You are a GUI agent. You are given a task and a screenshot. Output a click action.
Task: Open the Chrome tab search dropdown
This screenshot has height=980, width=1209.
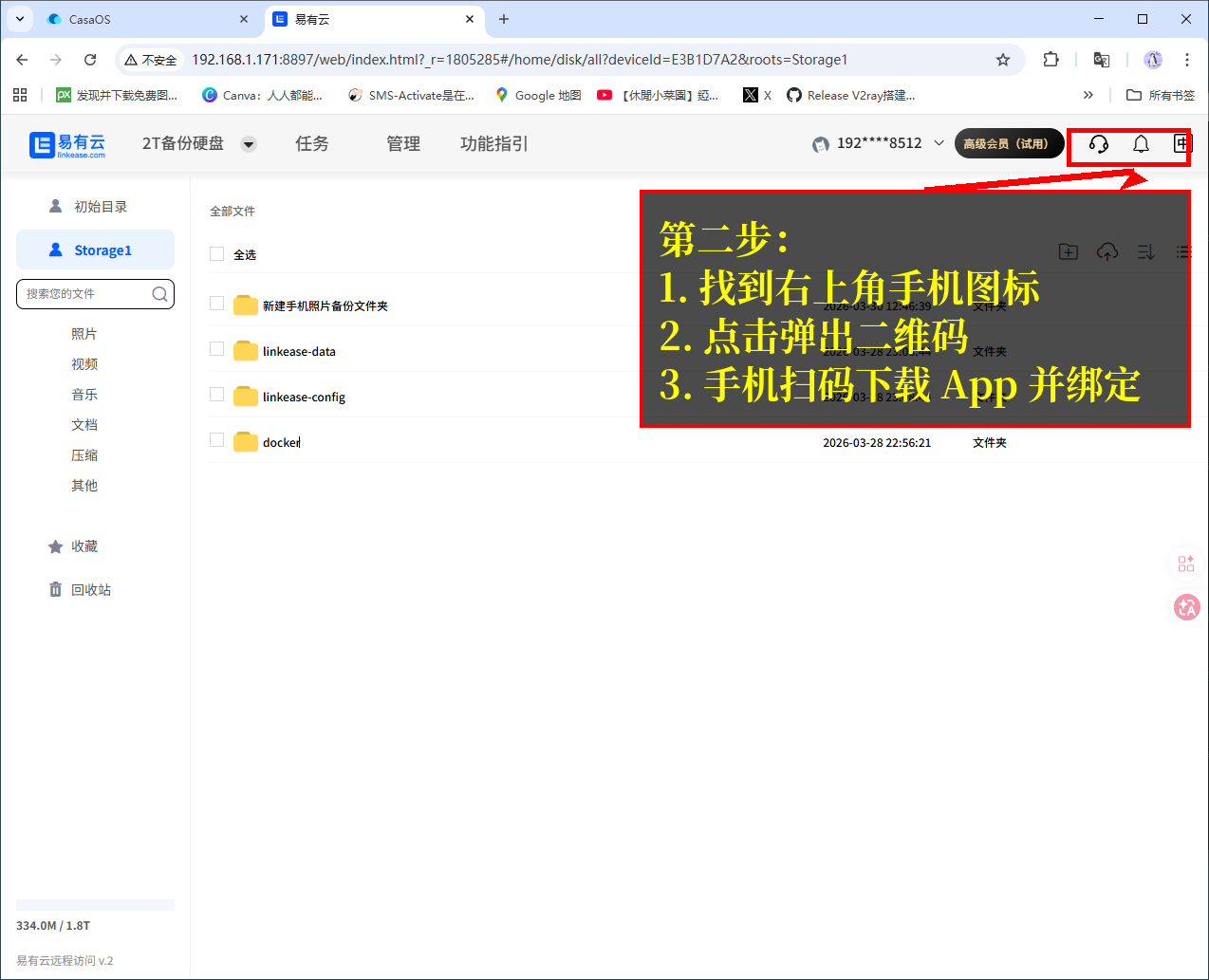click(x=20, y=19)
